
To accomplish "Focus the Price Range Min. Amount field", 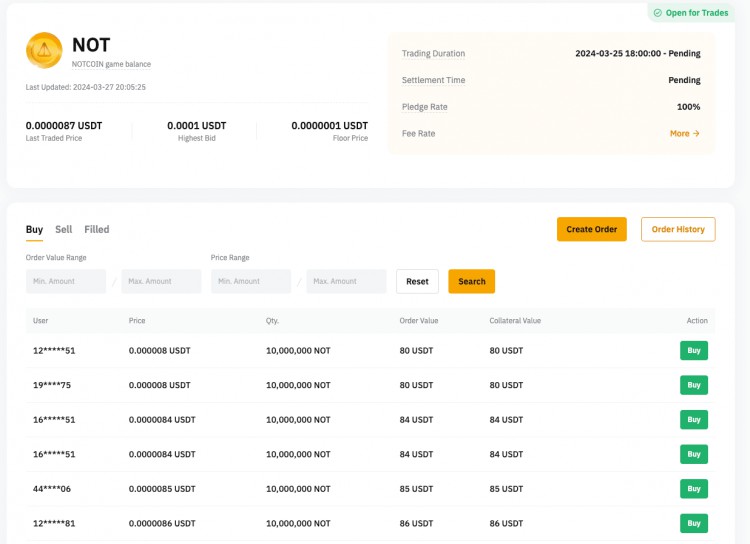I will [251, 281].
